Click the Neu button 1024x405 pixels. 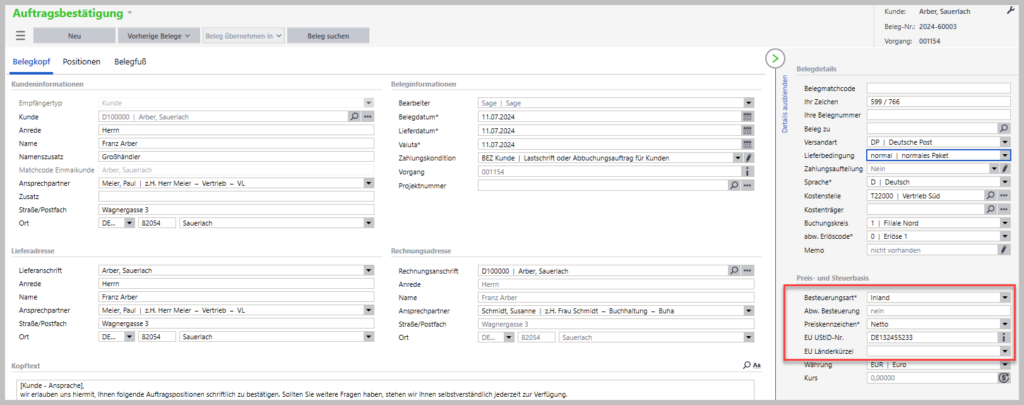74,35
